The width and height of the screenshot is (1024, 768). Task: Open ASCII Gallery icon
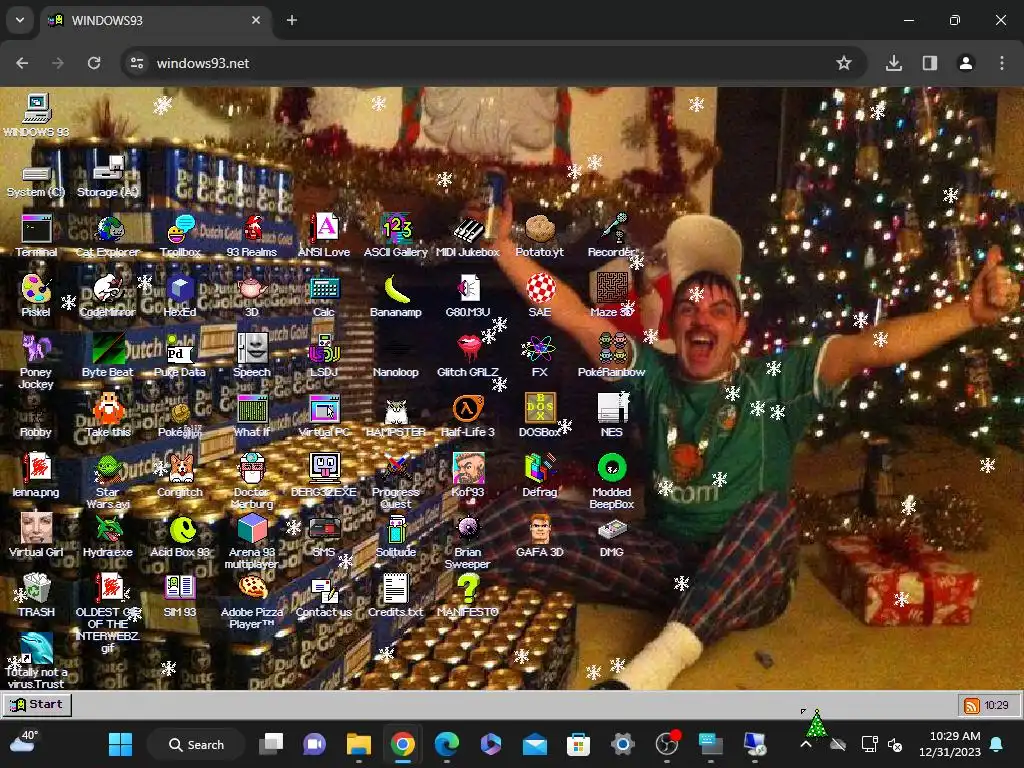pos(396,236)
